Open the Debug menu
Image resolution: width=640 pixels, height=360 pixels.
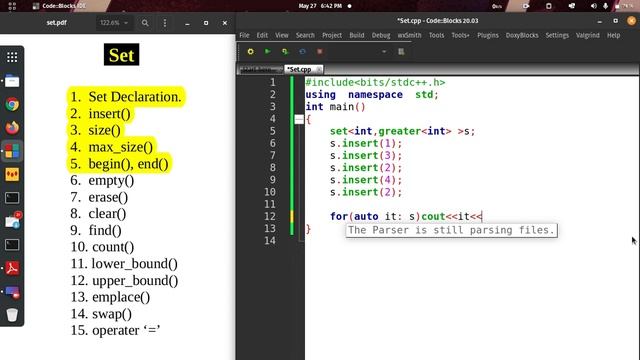[x=381, y=35]
